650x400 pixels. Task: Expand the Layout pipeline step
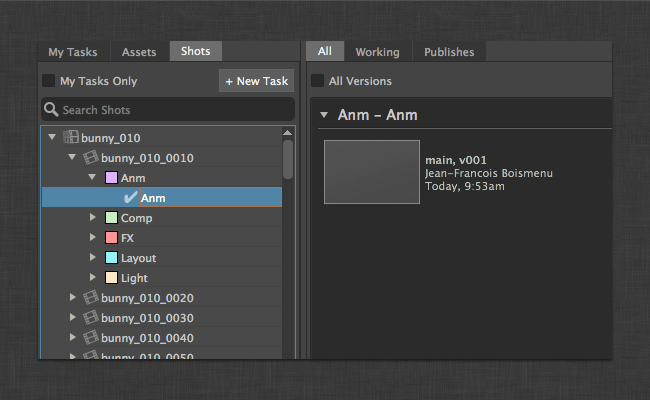(x=93, y=258)
